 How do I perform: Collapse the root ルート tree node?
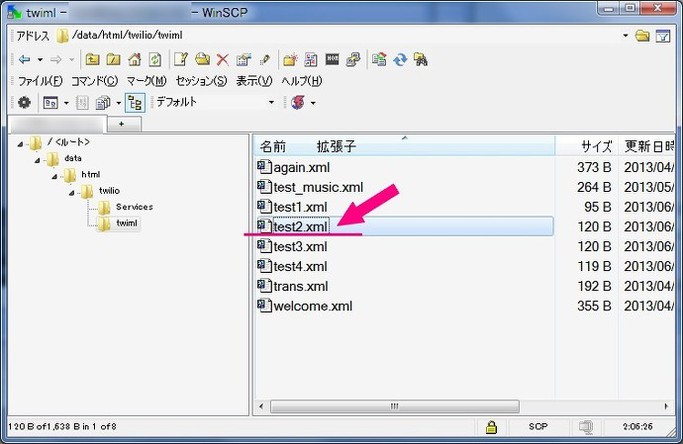click(20, 144)
